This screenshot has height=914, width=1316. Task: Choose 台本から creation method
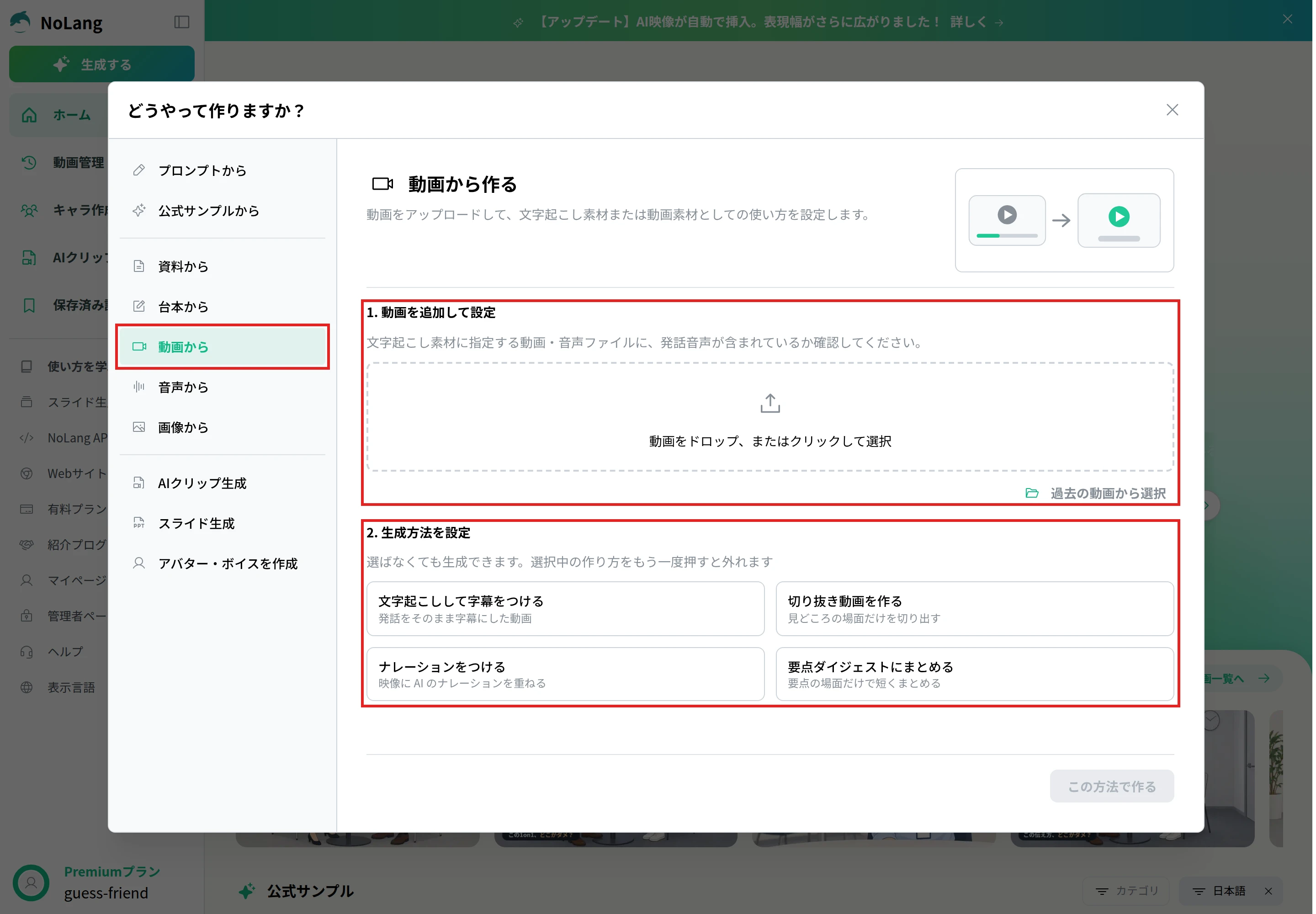[222, 306]
